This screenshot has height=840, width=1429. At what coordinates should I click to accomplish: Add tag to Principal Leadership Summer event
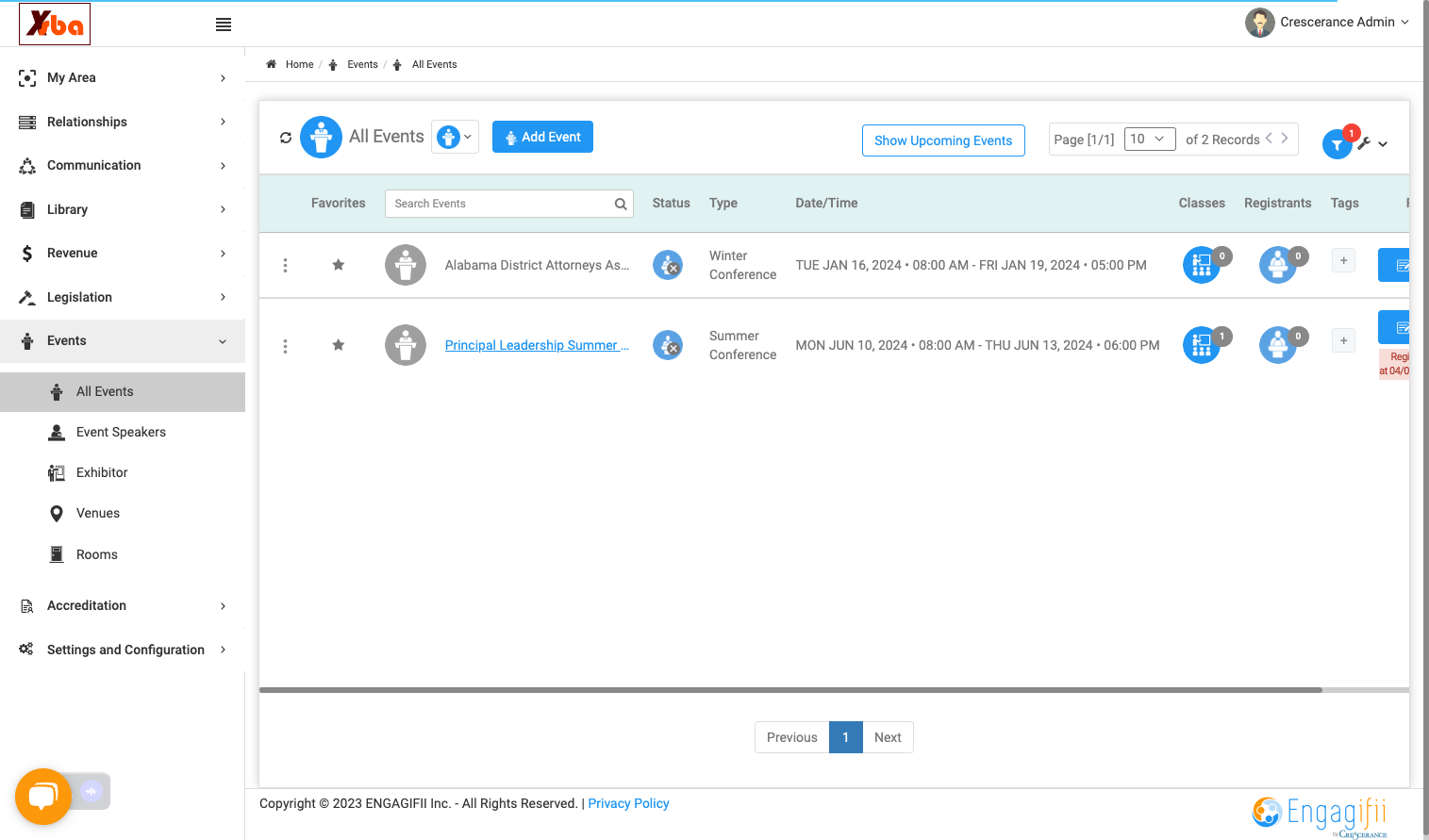pyautogui.click(x=1344, y=340)
